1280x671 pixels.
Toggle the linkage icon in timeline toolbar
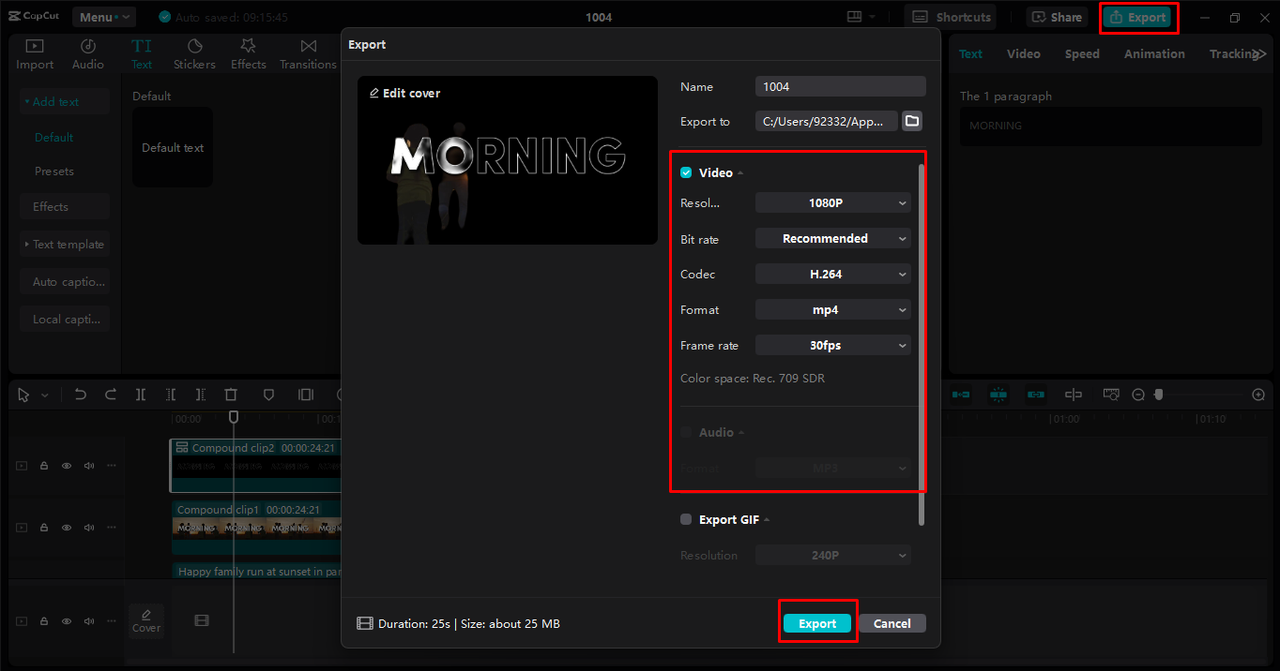point(1036,395)
